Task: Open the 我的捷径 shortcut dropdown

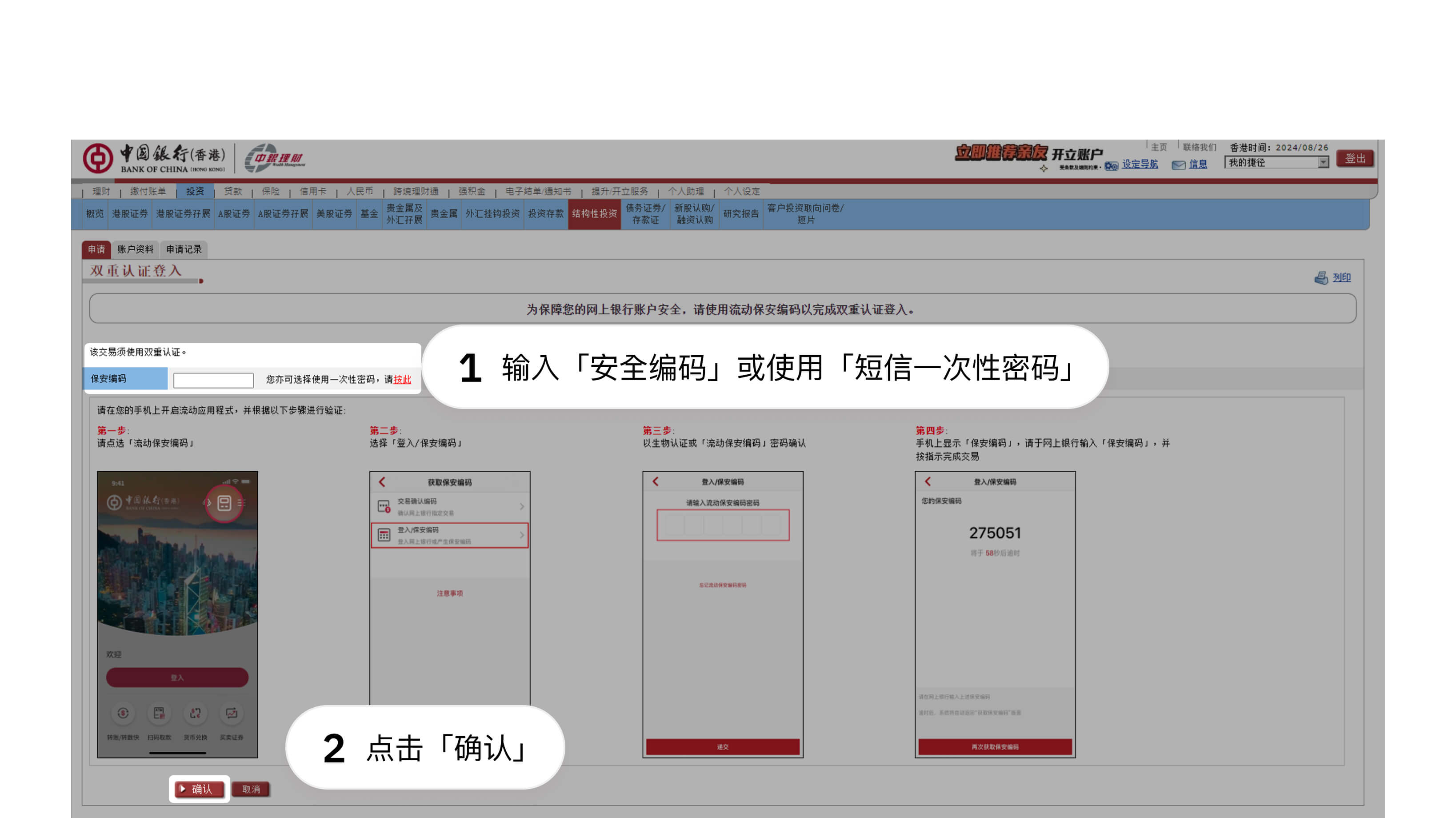Action: (1276, 163)
